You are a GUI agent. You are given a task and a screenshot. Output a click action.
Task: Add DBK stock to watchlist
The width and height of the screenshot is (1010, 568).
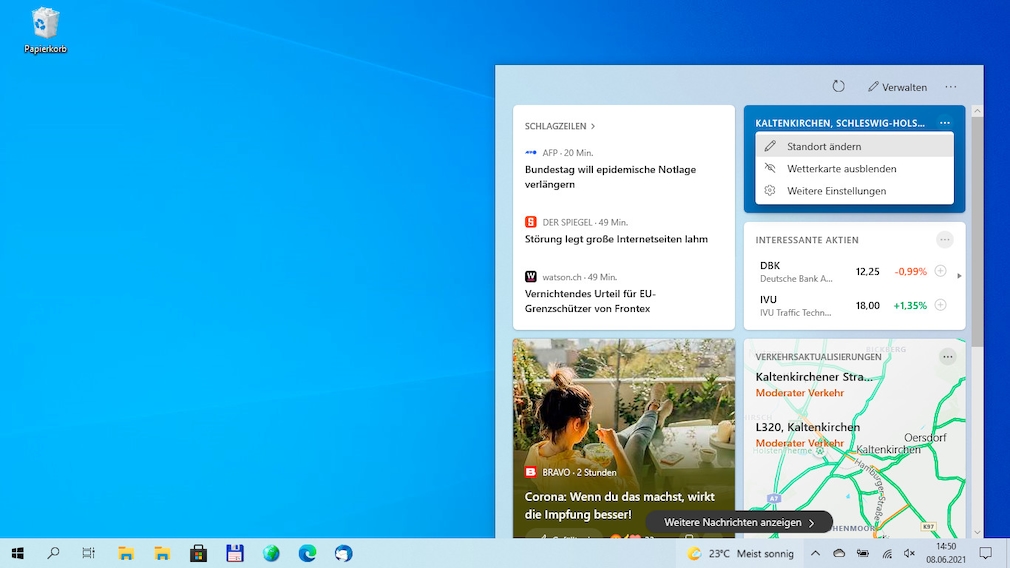tap(940, 271)
